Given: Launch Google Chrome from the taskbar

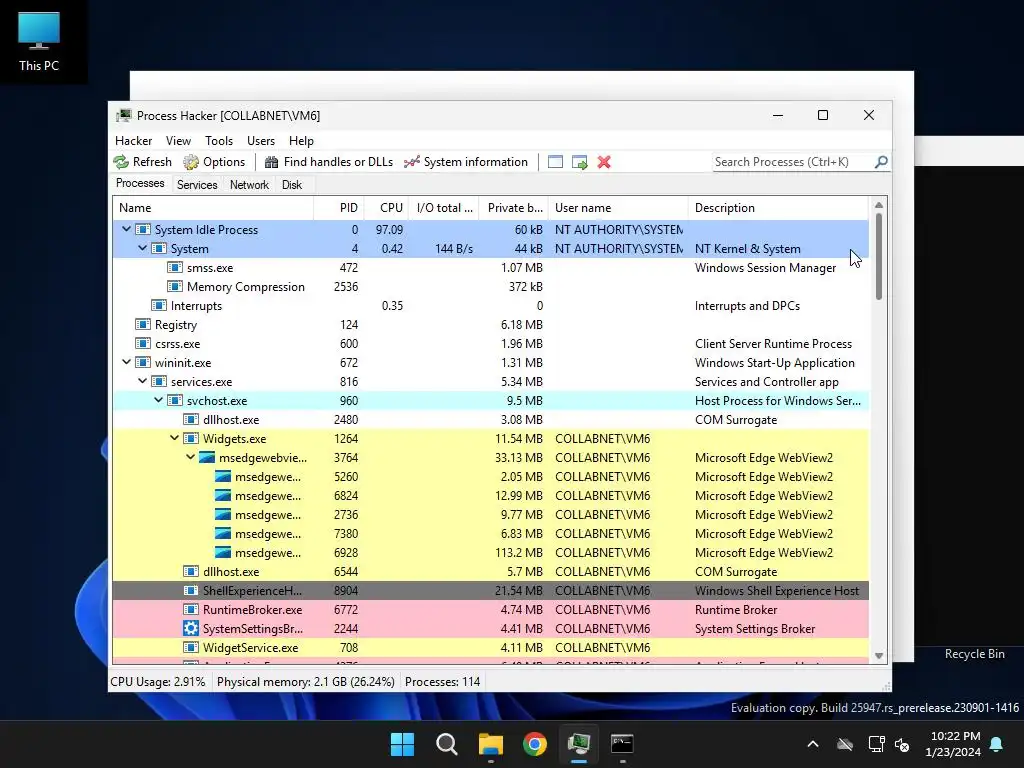Looking at the screenshot, I should click(535, 744).
